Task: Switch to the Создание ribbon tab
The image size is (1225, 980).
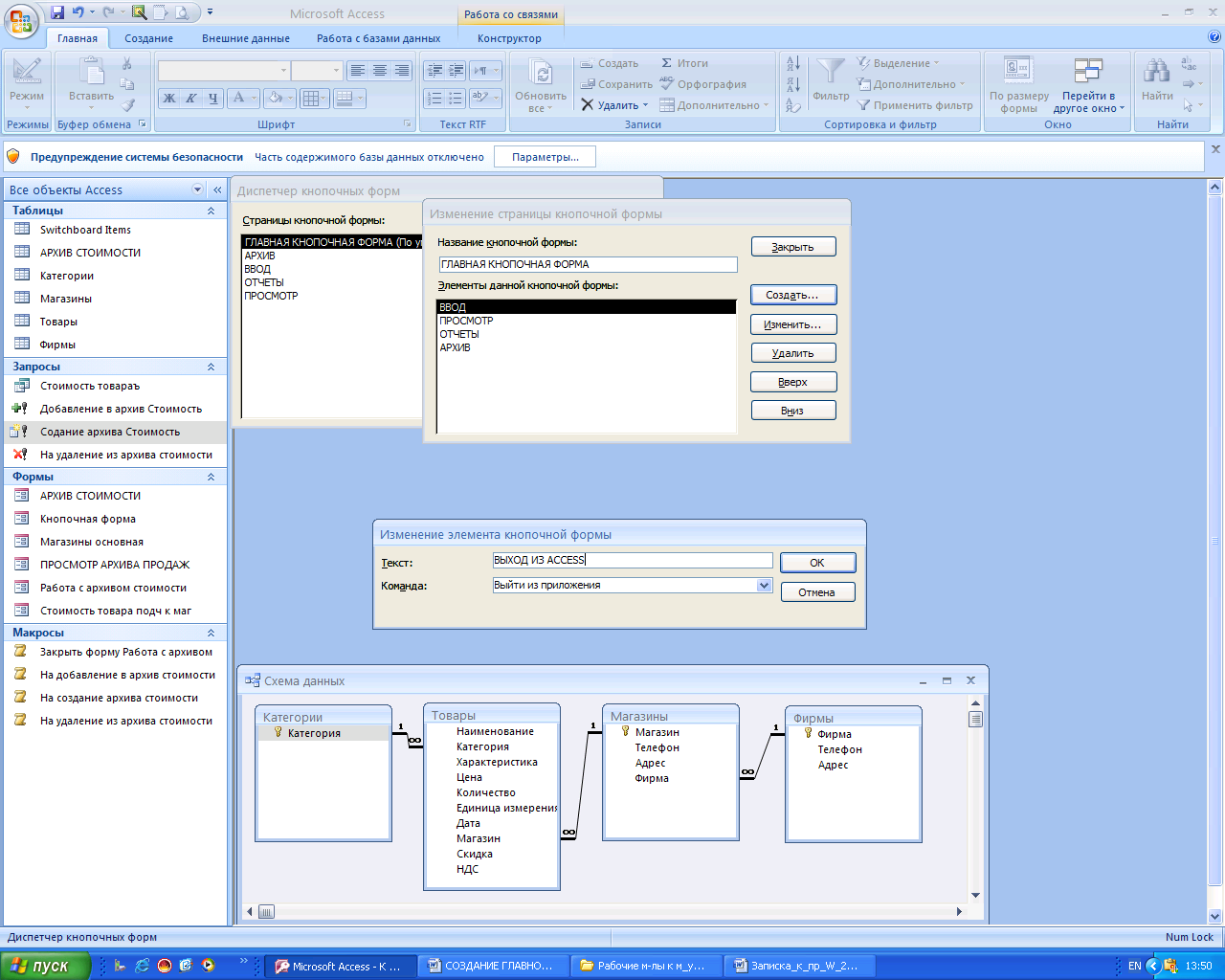Action: pos(148,38)
